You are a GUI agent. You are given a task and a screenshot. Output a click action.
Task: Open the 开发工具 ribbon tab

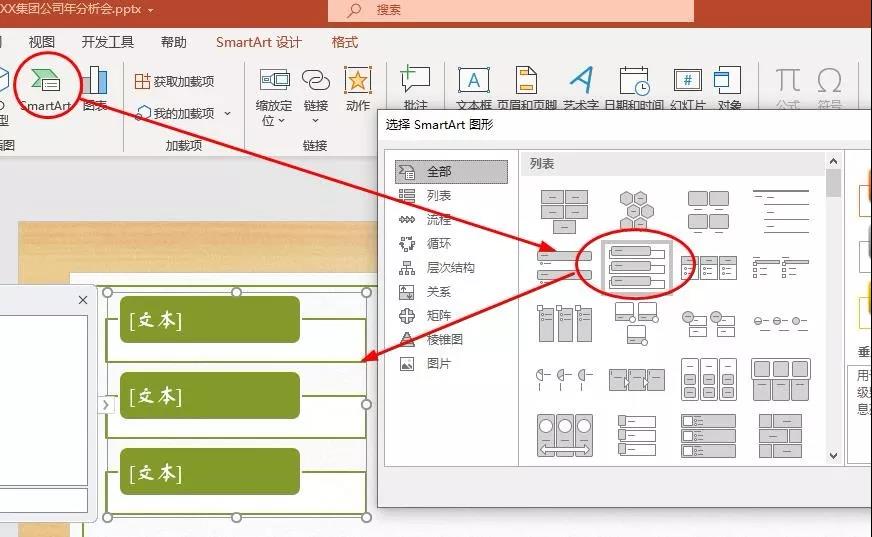[107, 42]
